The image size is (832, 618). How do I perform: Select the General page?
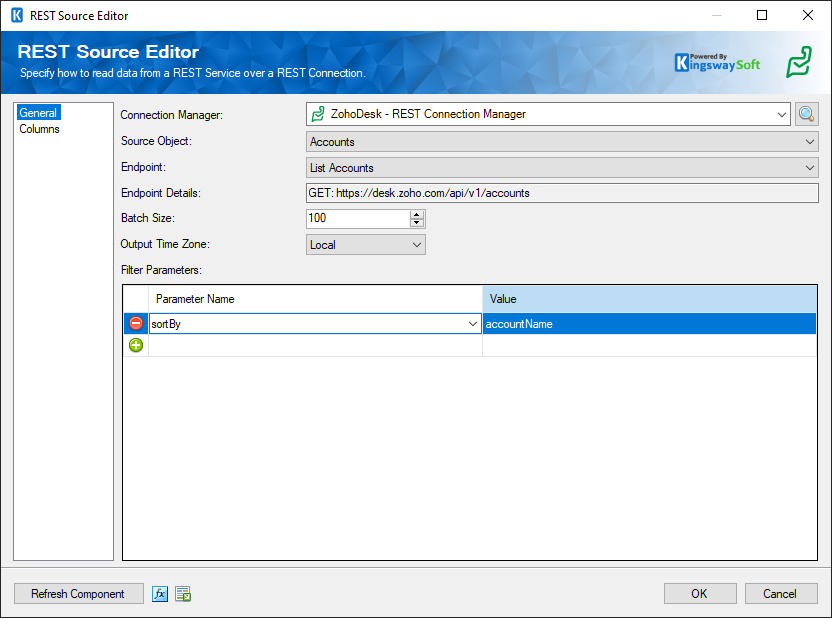[x=38, y=112]
